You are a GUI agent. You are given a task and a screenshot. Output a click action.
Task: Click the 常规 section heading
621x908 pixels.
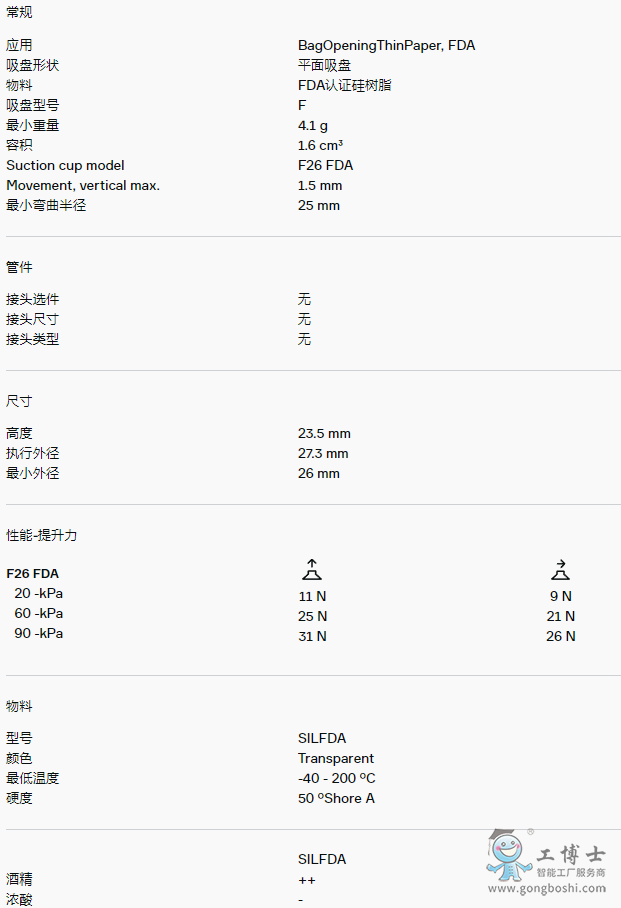pyautogui.click(x=19, y=12)
